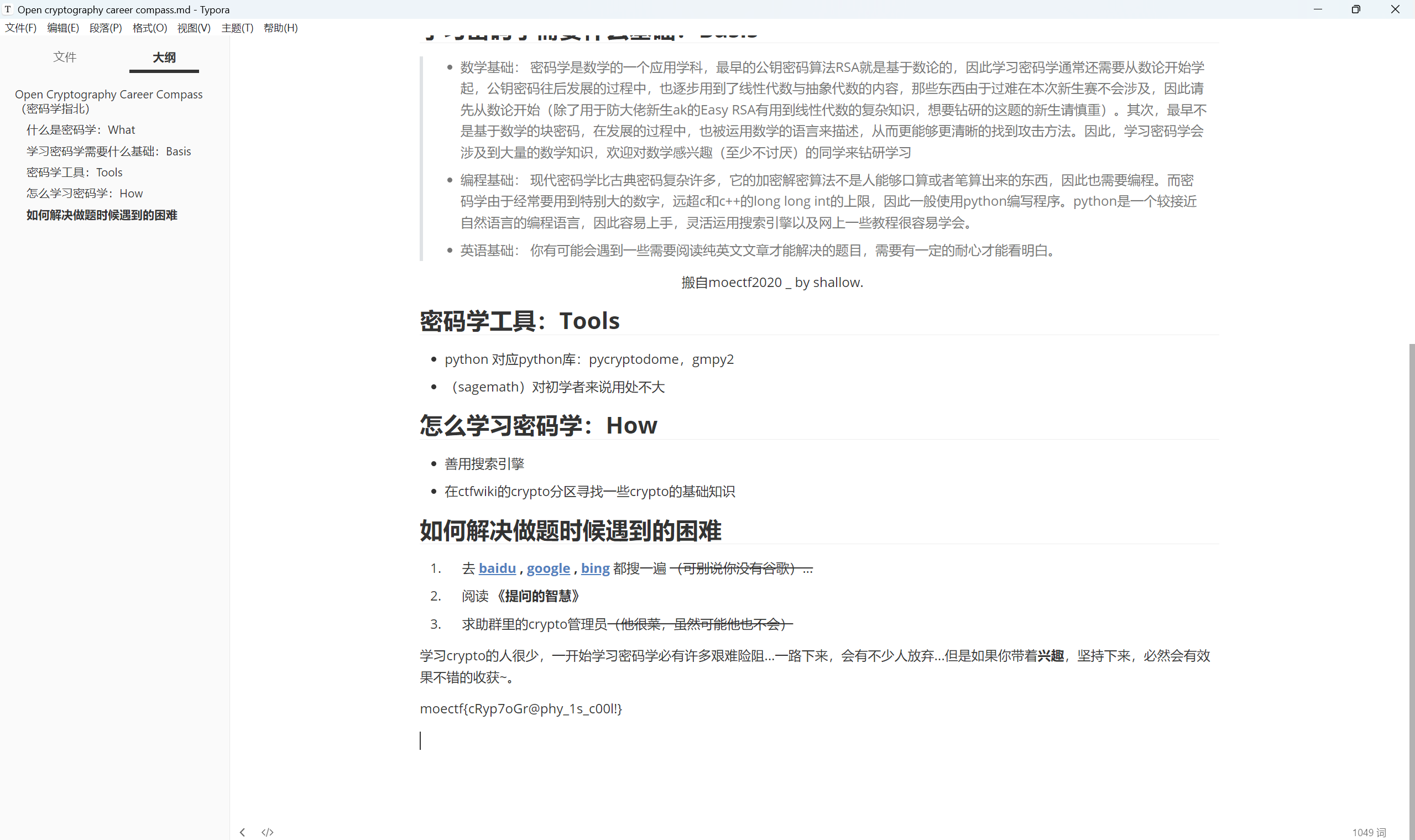
Task: Open the google link
Action: point(548,568)
